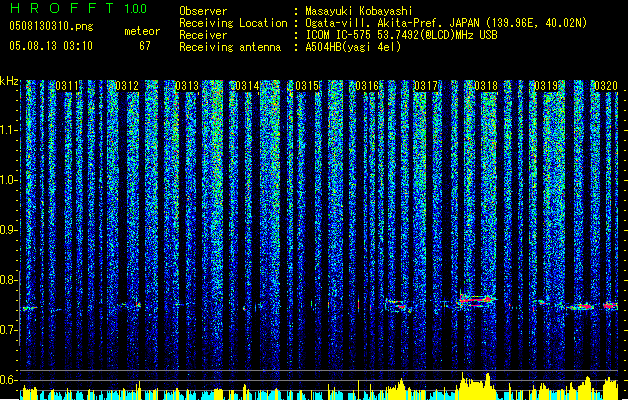Click the 0312 time marker

tap(127, 85)
